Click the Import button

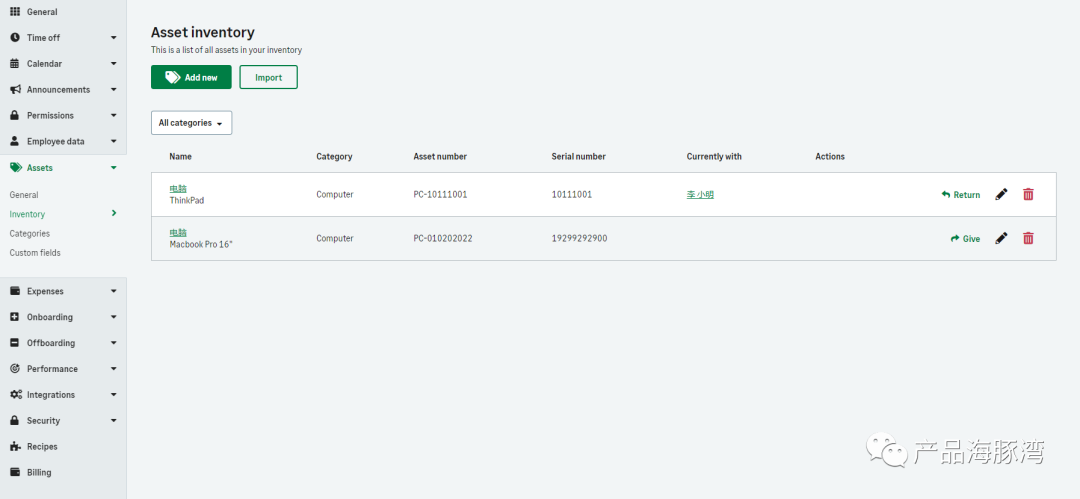pos(269,77)
